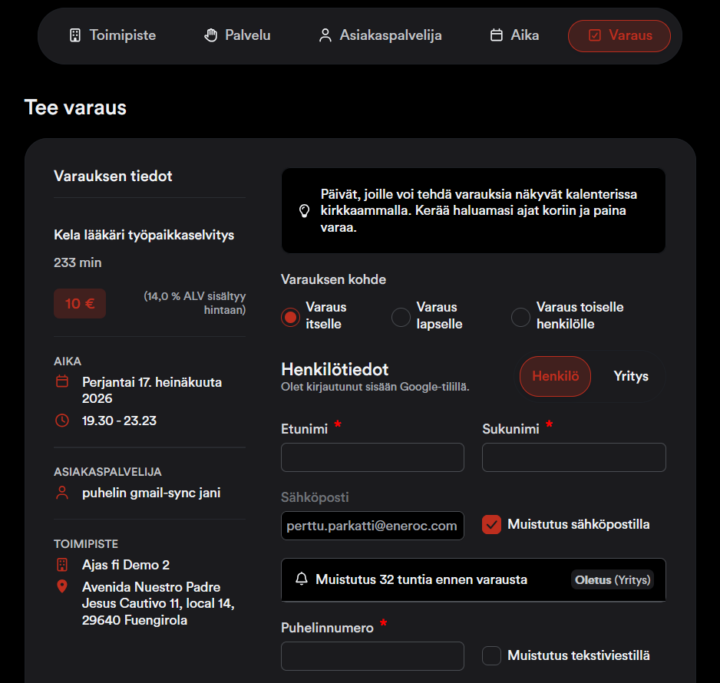Enable Muistutus tekstiviestillä checkbox
Viewport: 720px width, 683px height.
[491, 655]
